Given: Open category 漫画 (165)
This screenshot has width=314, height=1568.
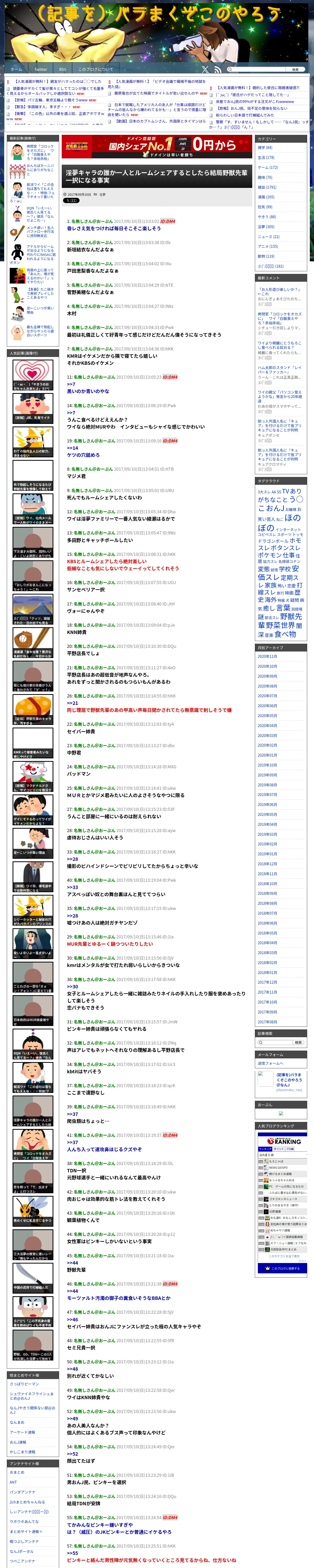Looking at the screenshot, I should click(x=266, y=197).
